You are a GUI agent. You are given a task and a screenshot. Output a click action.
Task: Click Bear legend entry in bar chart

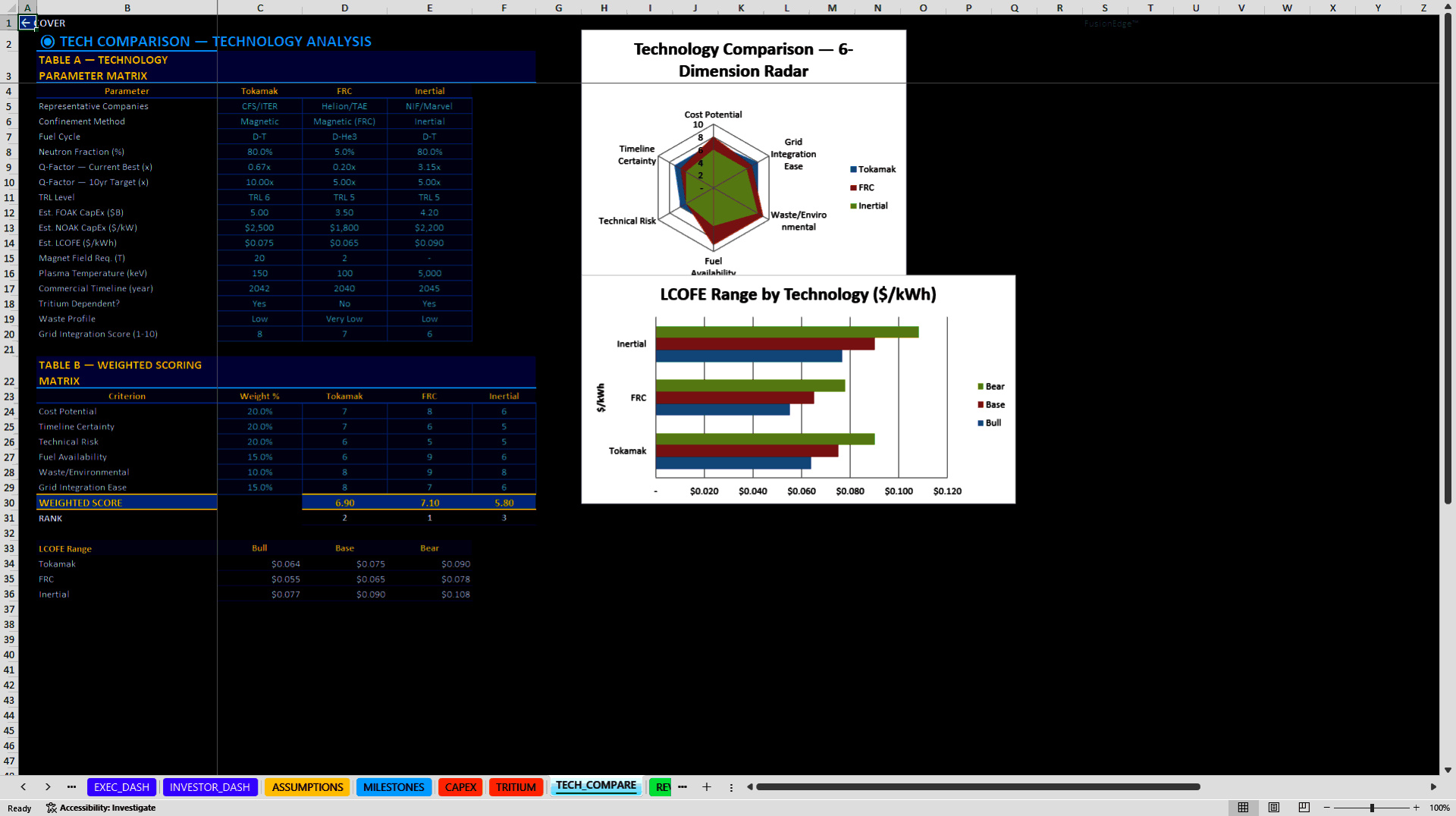coord(991,387)
